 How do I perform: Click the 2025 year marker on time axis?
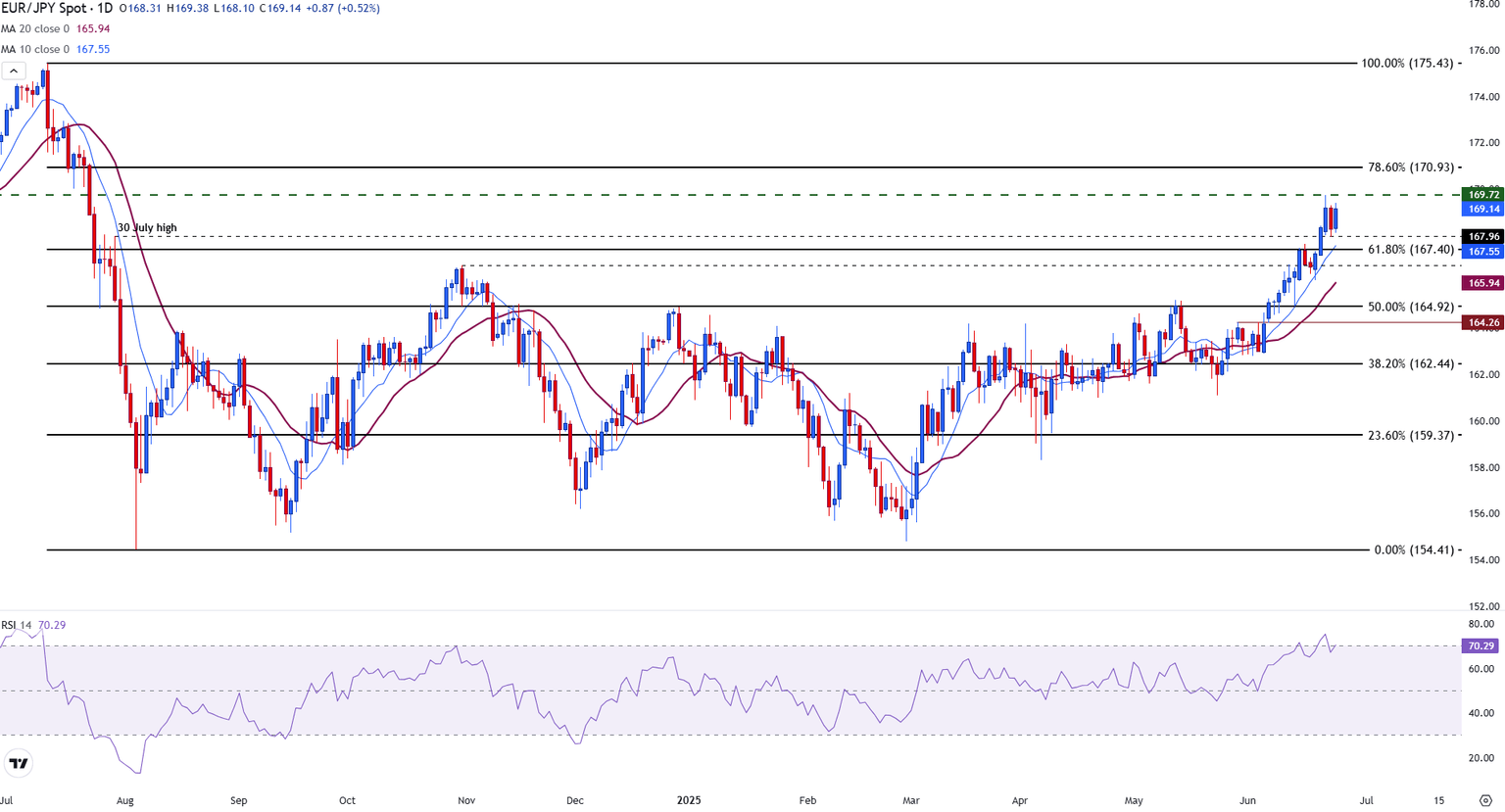coord(689,800)
